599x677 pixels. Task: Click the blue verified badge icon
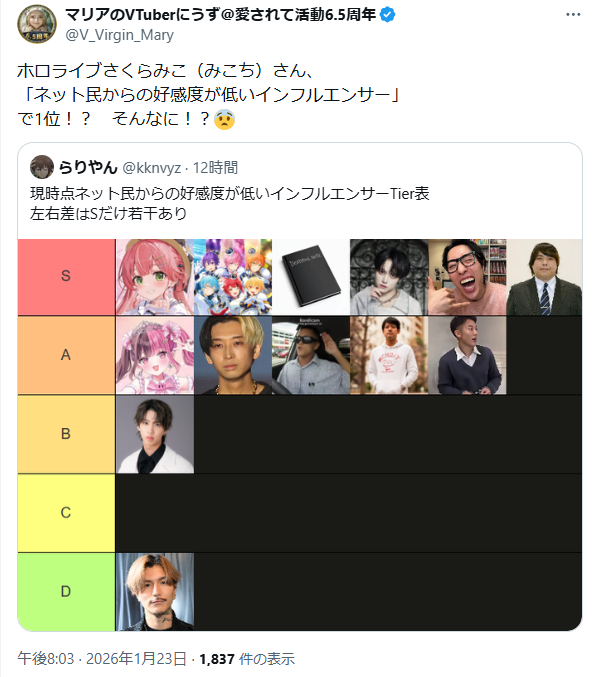[387, 15]
